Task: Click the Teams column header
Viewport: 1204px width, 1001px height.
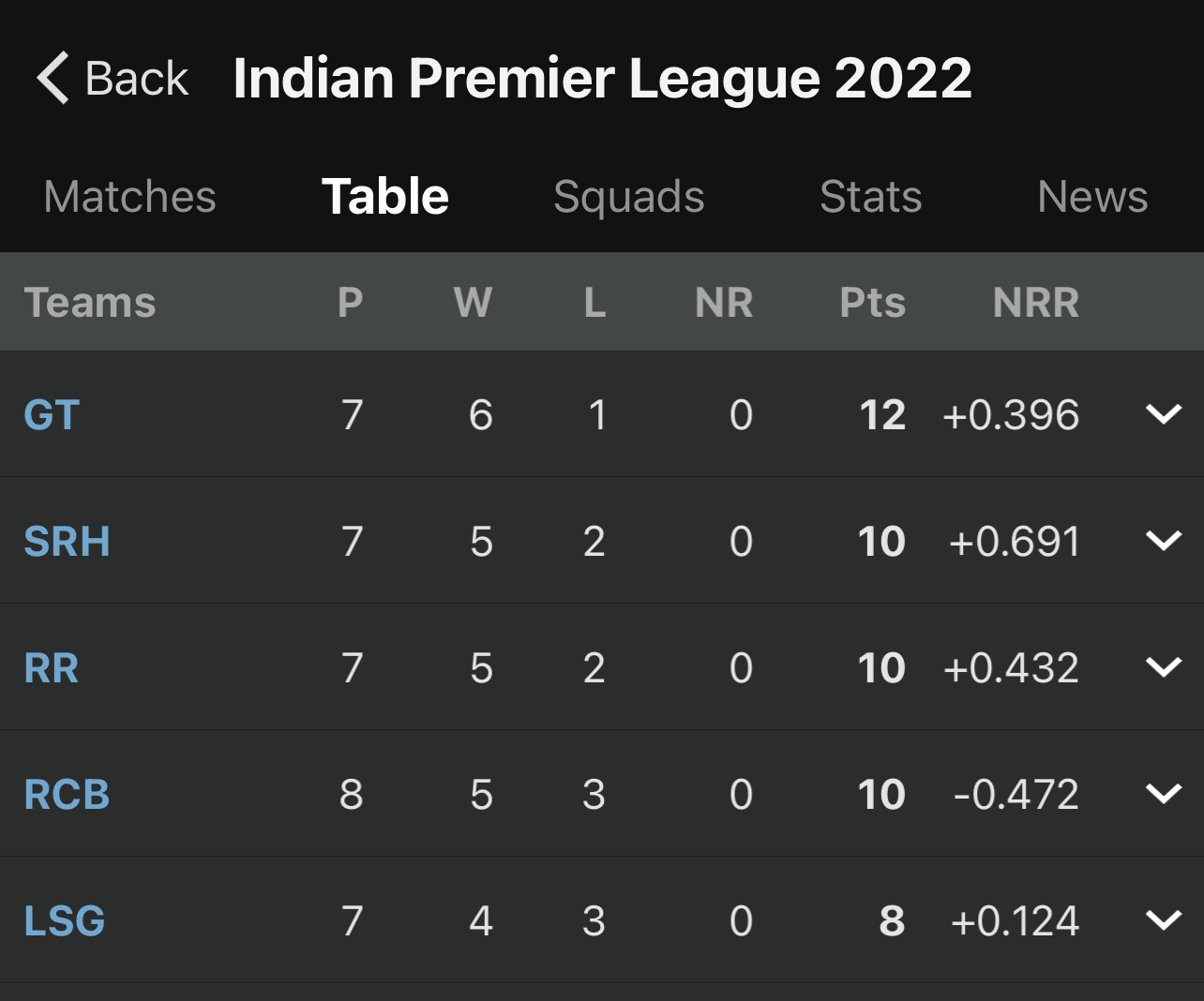Action: point(90,303)
